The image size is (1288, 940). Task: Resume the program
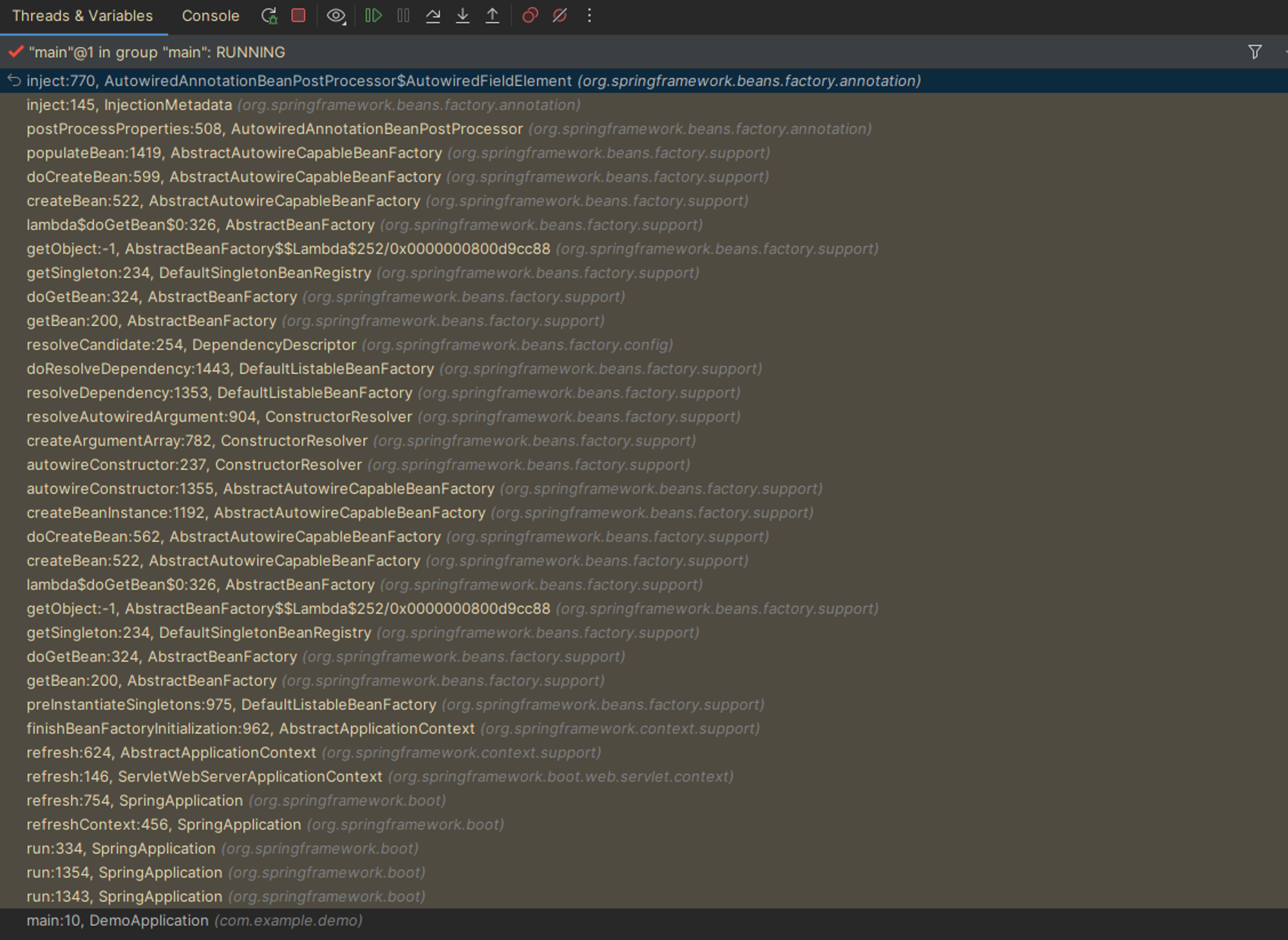click(374, 15)
